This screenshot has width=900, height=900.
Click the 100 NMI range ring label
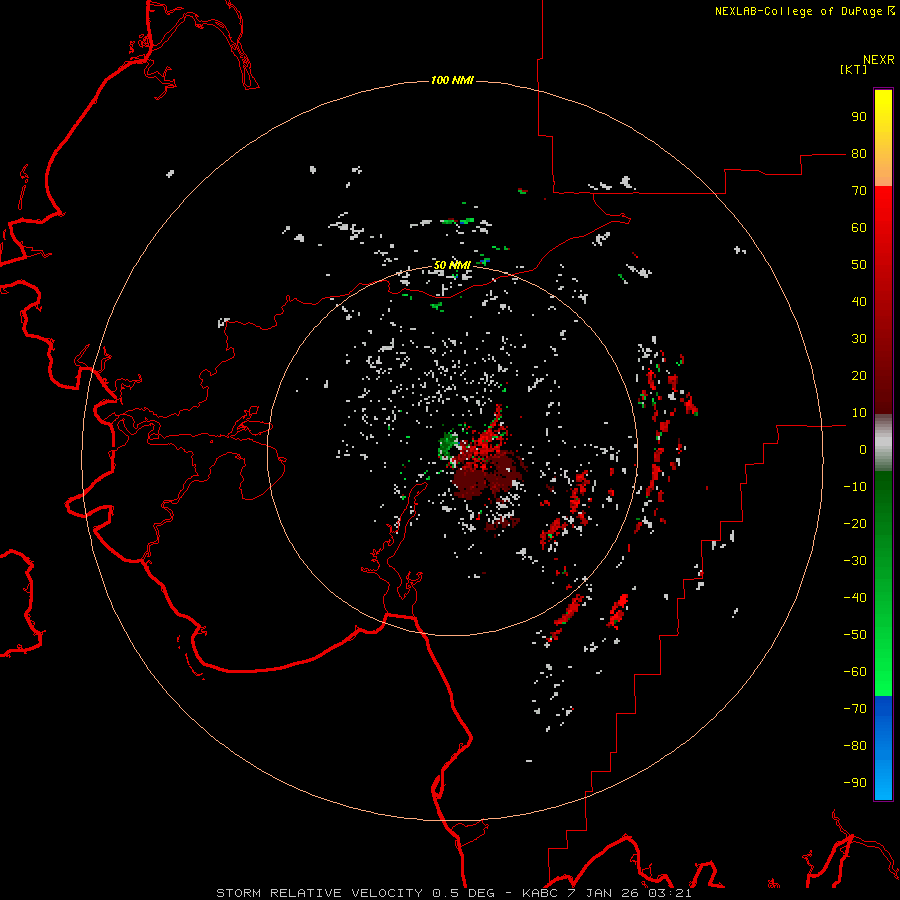coord(452,80)
